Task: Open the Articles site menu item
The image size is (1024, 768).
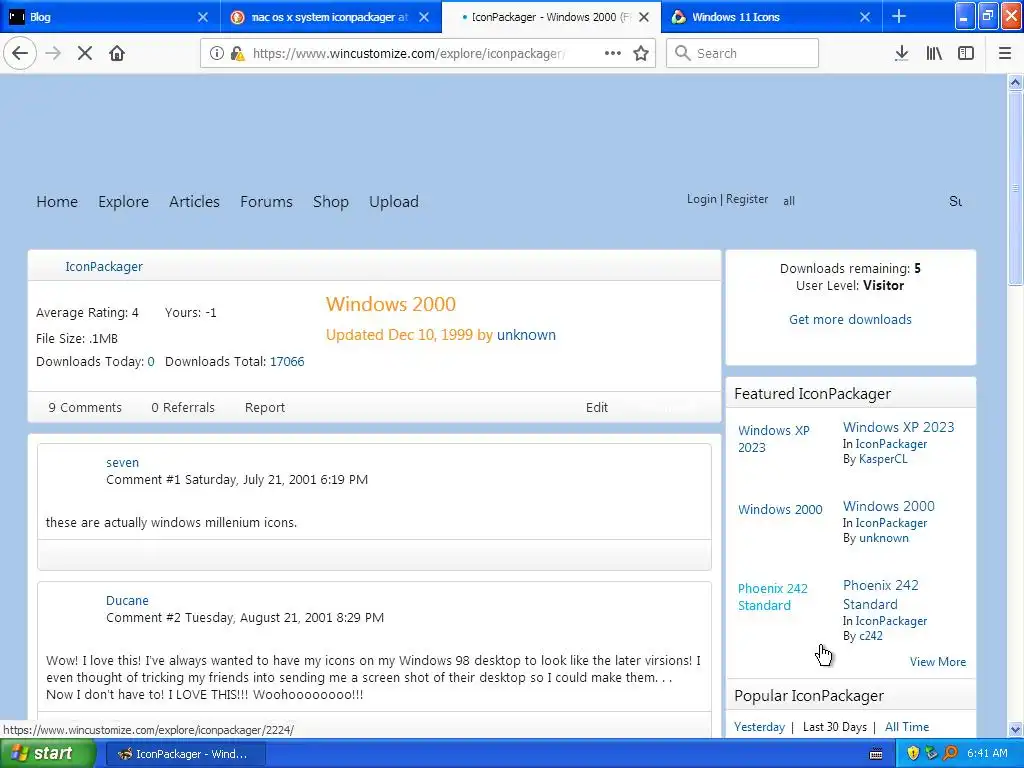Action: [195, 202]
